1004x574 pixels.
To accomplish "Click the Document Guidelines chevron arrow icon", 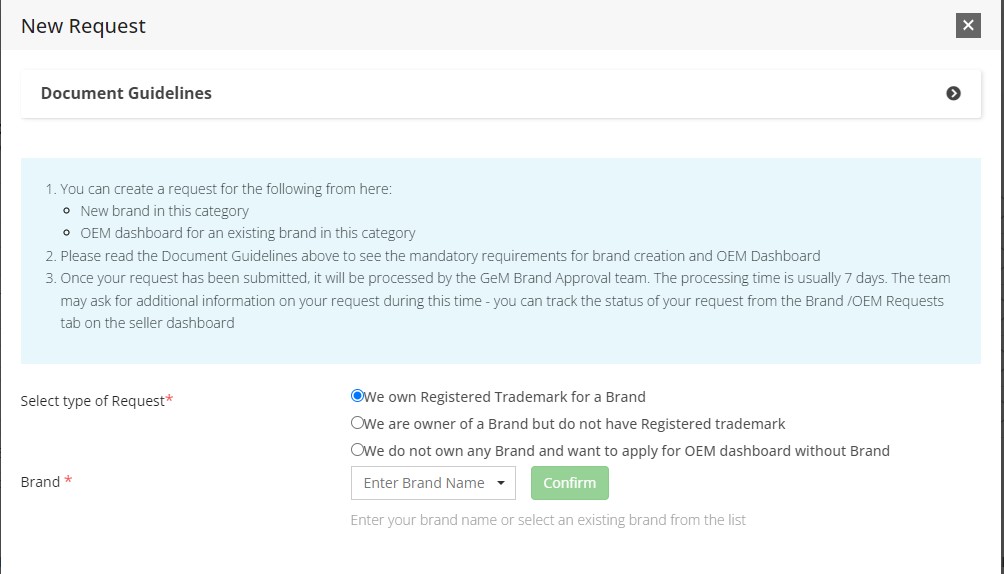I will pos(953,93).
